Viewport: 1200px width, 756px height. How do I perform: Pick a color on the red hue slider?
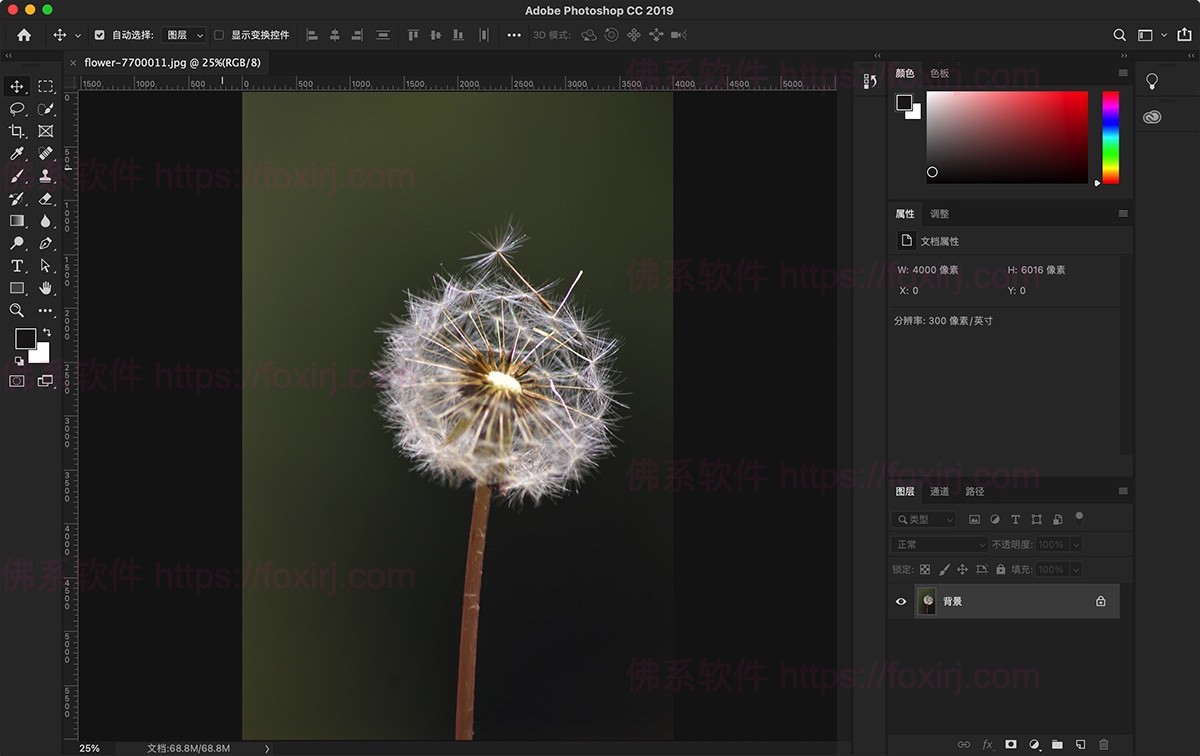tap(1110, 98)
